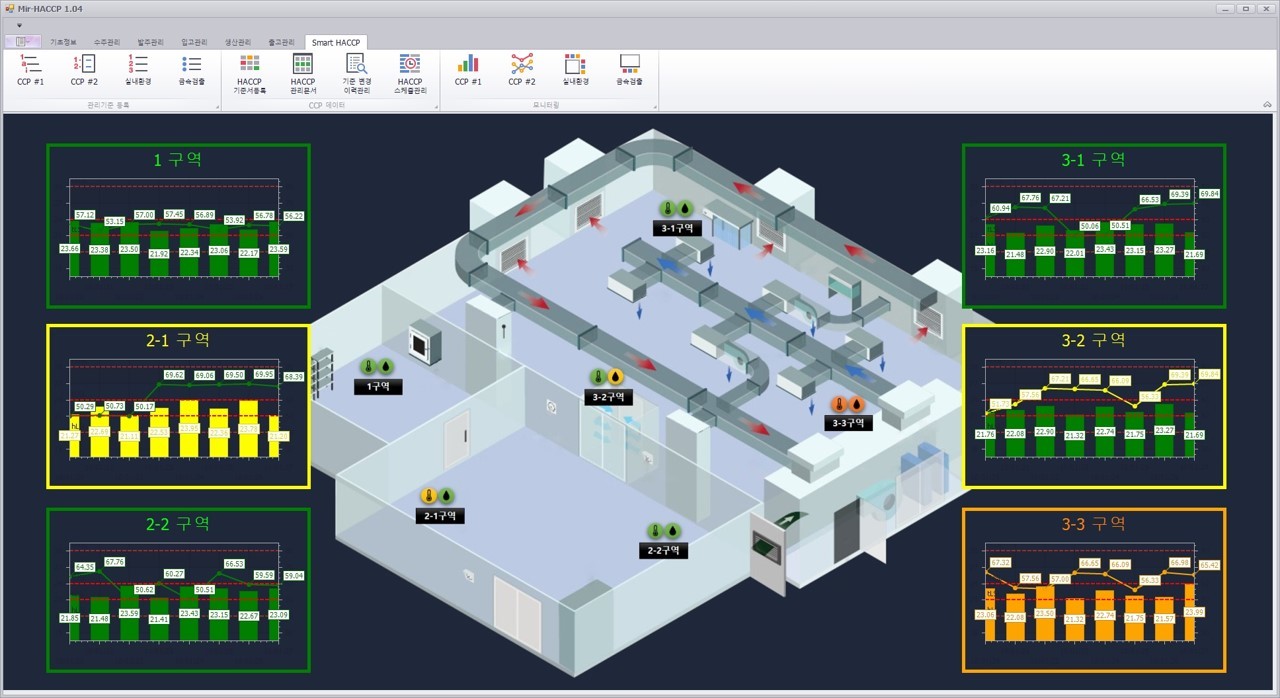Open HACCP 스케줄관리
1280x698 pixels.
tap(410, 73)
